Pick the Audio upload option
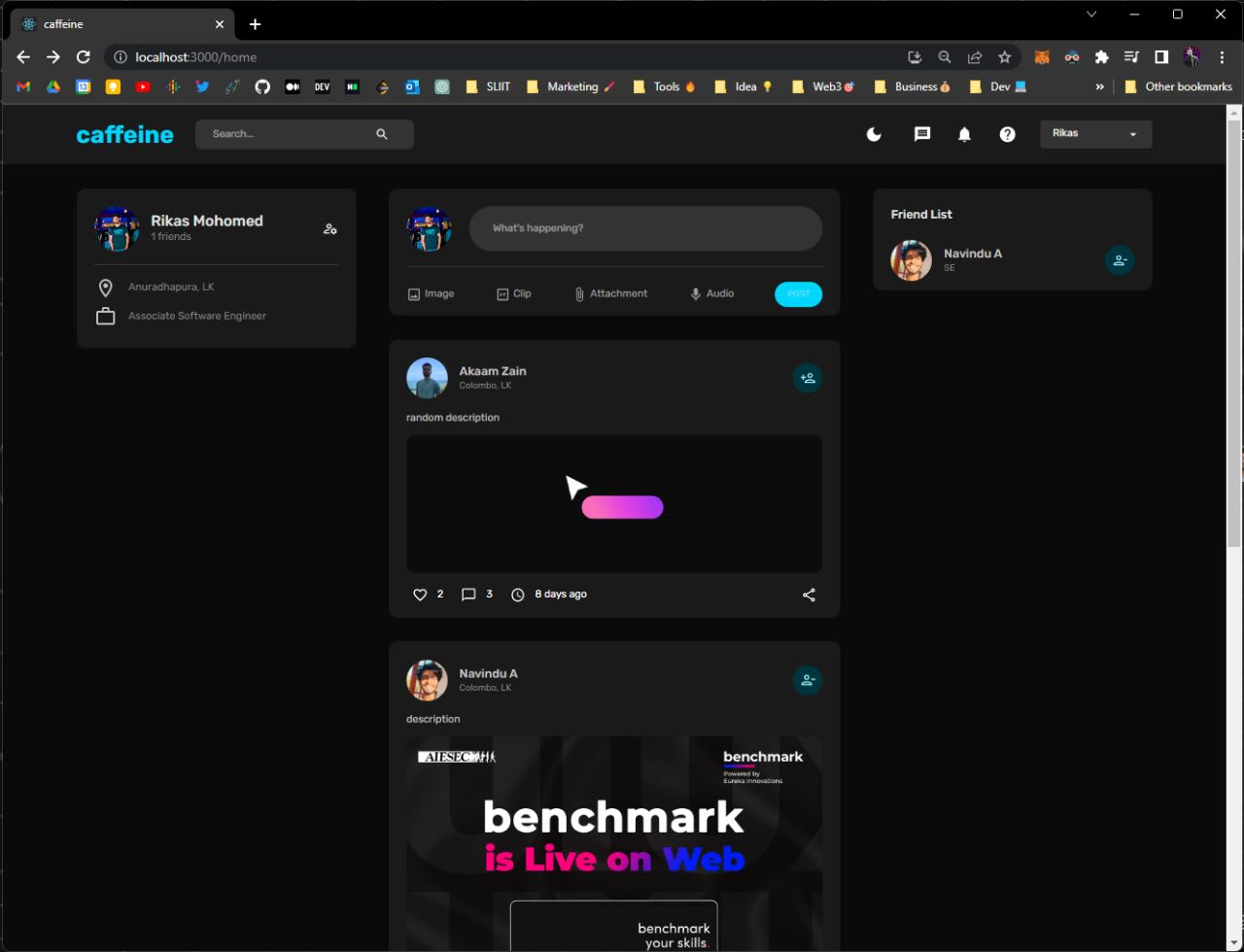 tap(711, 293)
